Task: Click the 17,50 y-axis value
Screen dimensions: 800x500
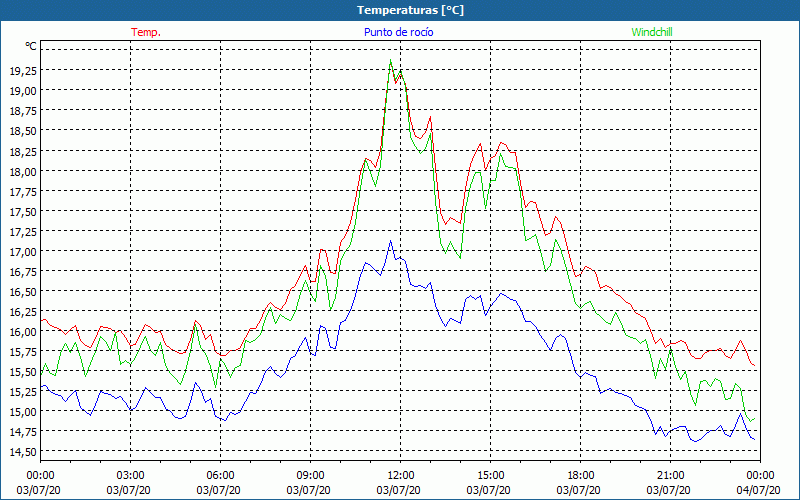Action: 23,211
